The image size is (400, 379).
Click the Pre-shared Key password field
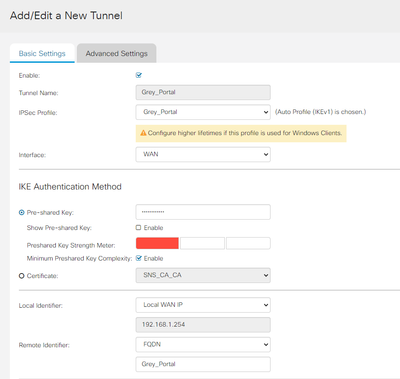[x=203, y=212]
